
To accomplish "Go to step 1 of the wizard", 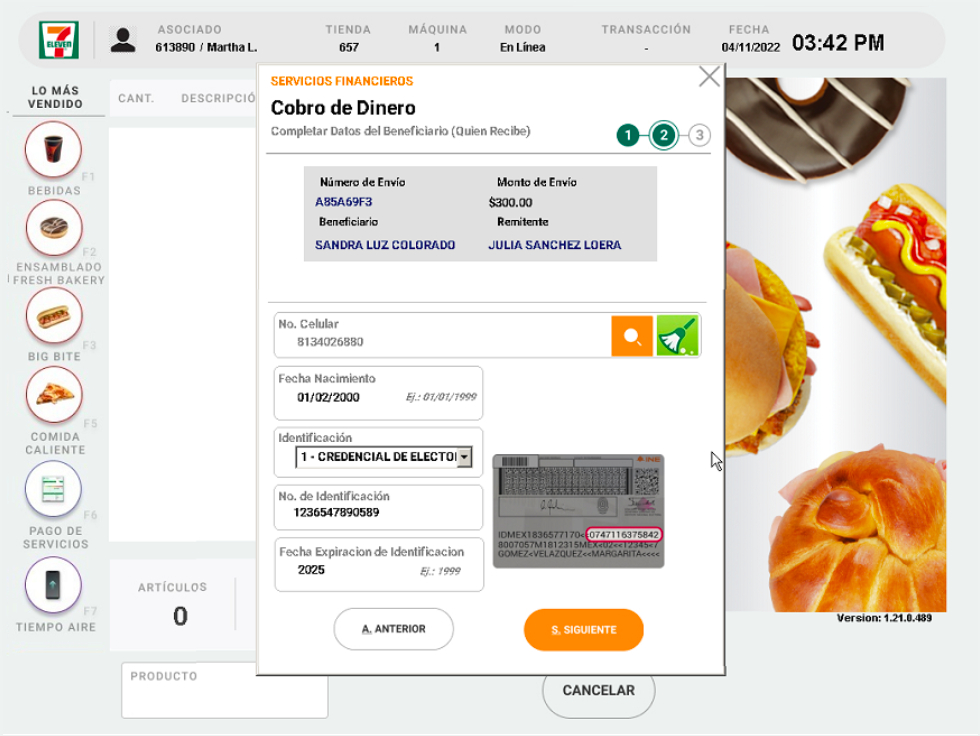I will click(627, 135).
